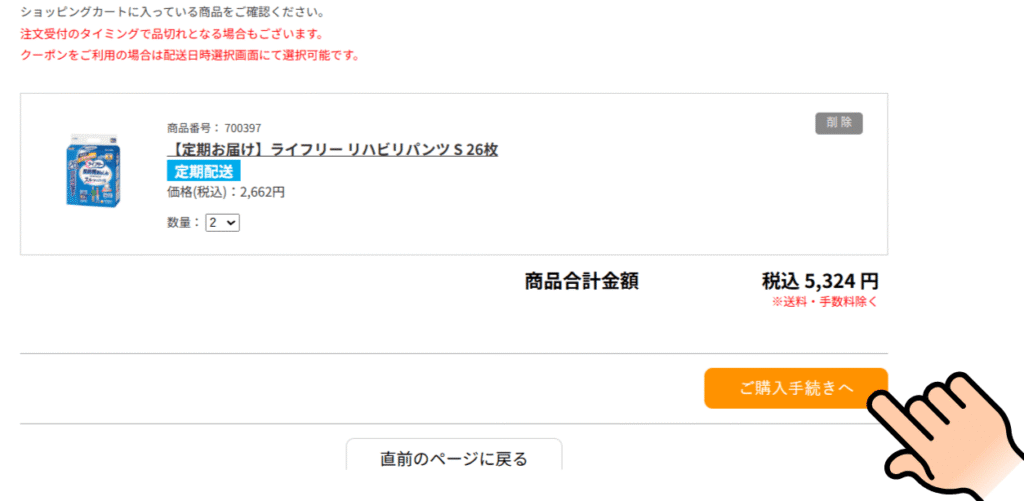Click the ショッピングカート confirmation text at top

tap(174, 12)
